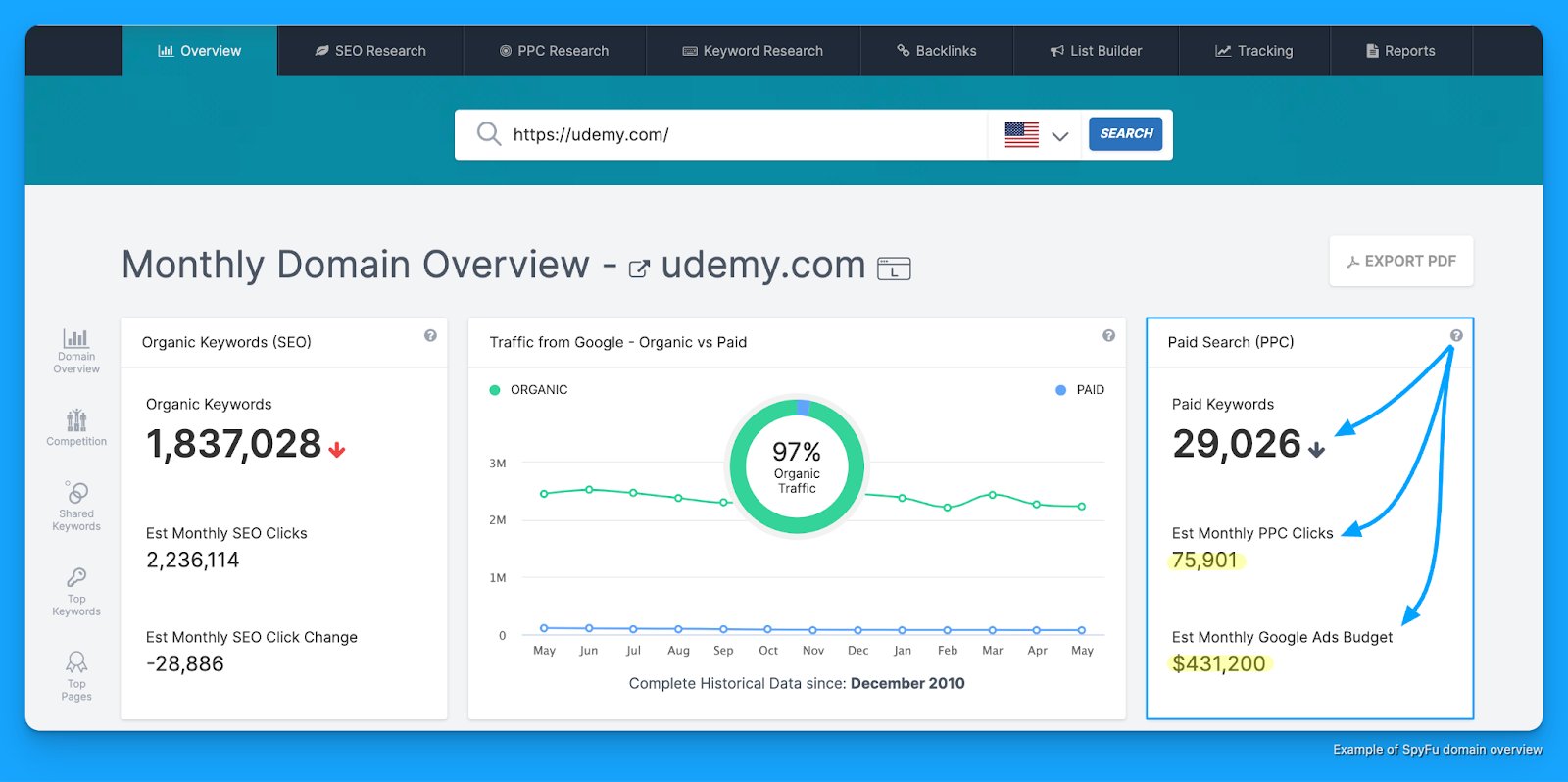The width and height of the screenshot is (1568, 782).
Task: Open the Overview tab
Action: pos(200,51)
